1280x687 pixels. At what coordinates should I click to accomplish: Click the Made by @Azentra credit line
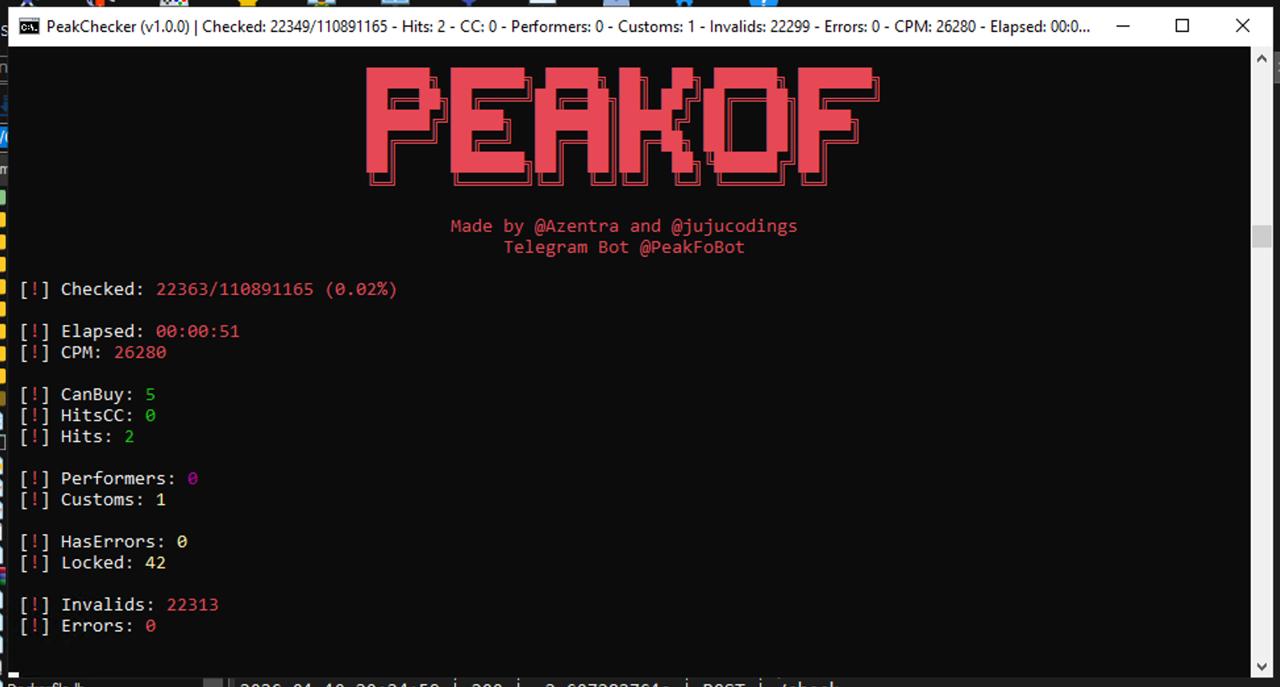pos(624,226)
